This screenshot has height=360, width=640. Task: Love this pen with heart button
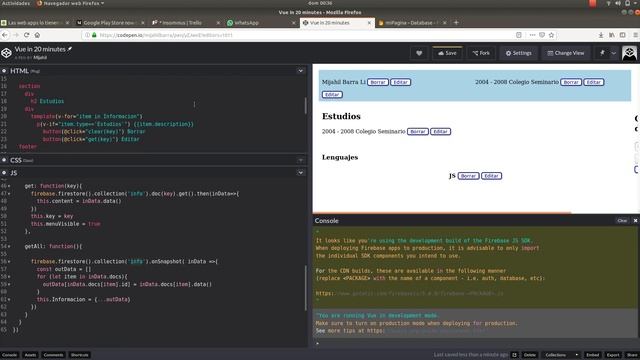(x=419, y=53)
